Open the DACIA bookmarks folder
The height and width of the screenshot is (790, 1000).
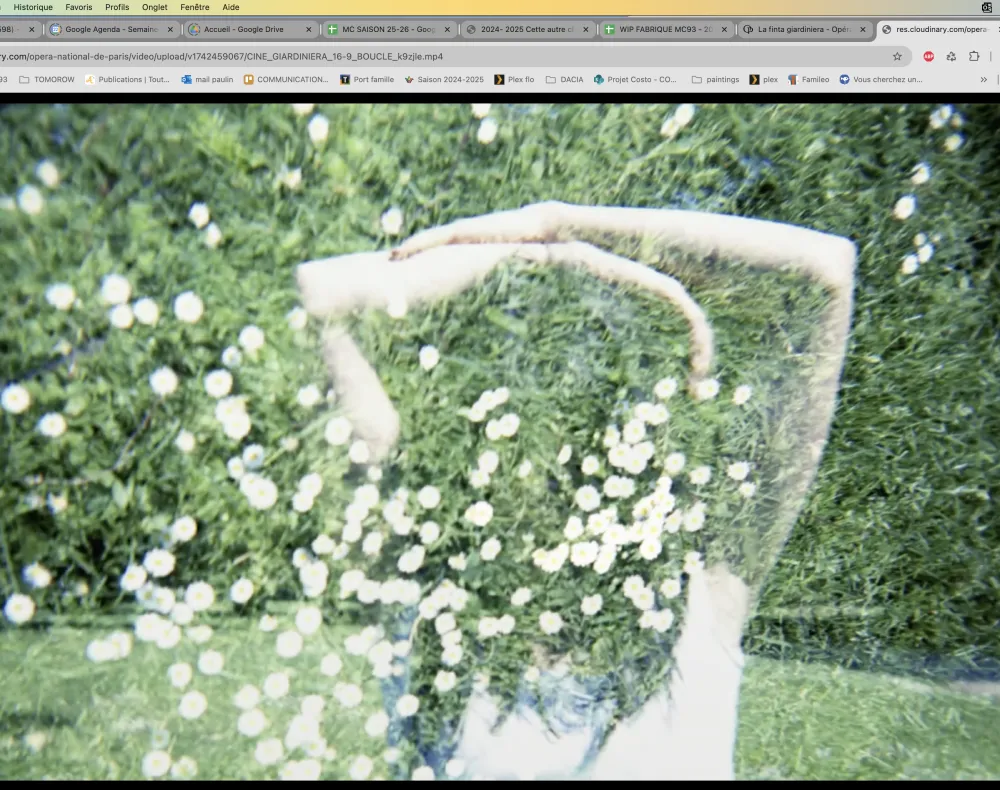click(564, 79)
